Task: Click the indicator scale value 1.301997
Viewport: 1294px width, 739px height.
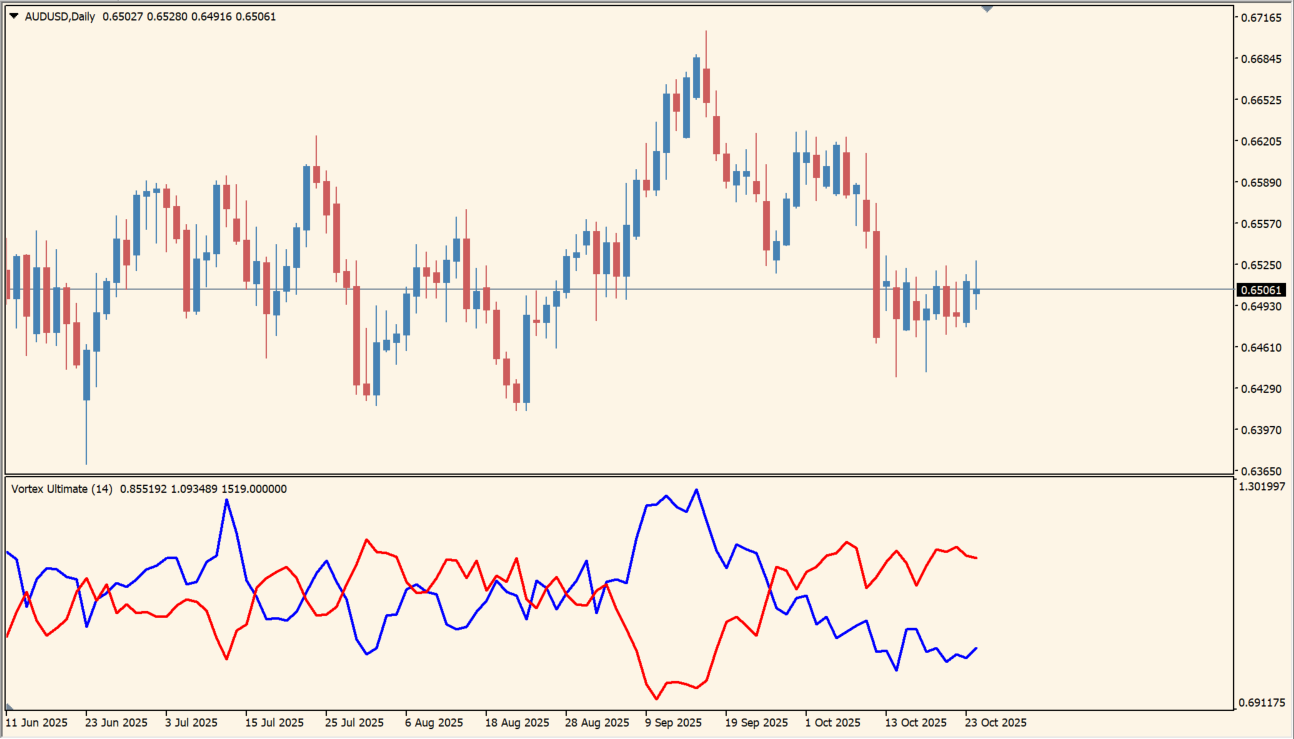Action: (x=1263, y=487)
